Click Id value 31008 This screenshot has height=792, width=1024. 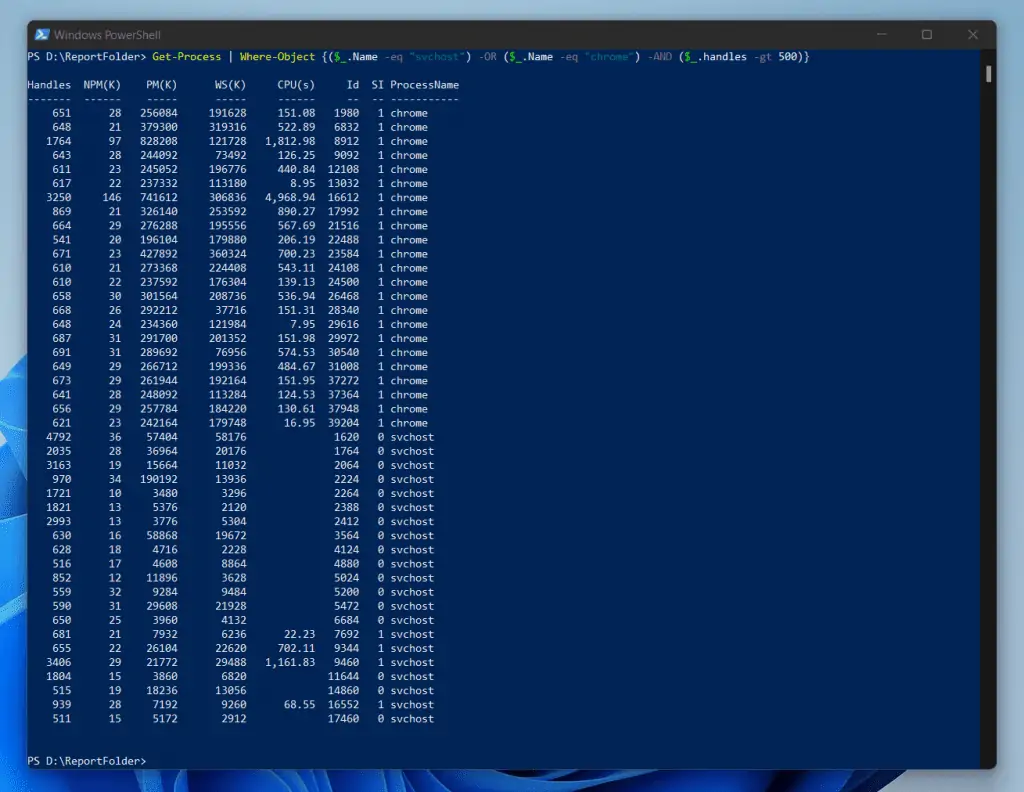pyautogui.click(x=344, y=366)
